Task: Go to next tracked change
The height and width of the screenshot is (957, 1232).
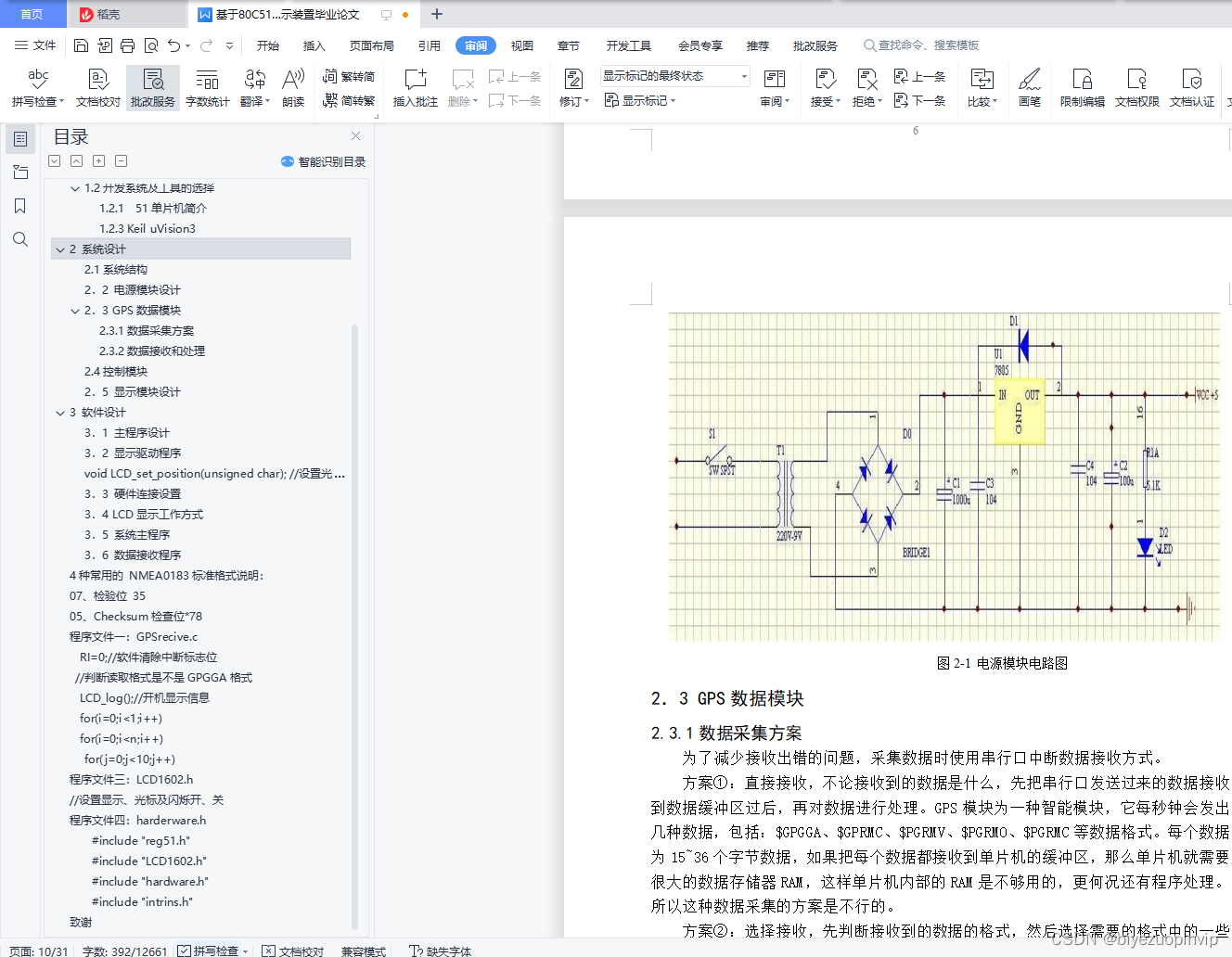Action: click(920, 100)
